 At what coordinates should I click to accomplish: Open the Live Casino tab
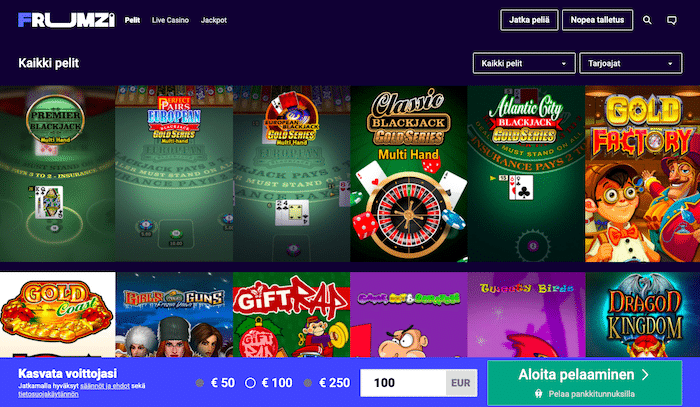pos(170,20)
